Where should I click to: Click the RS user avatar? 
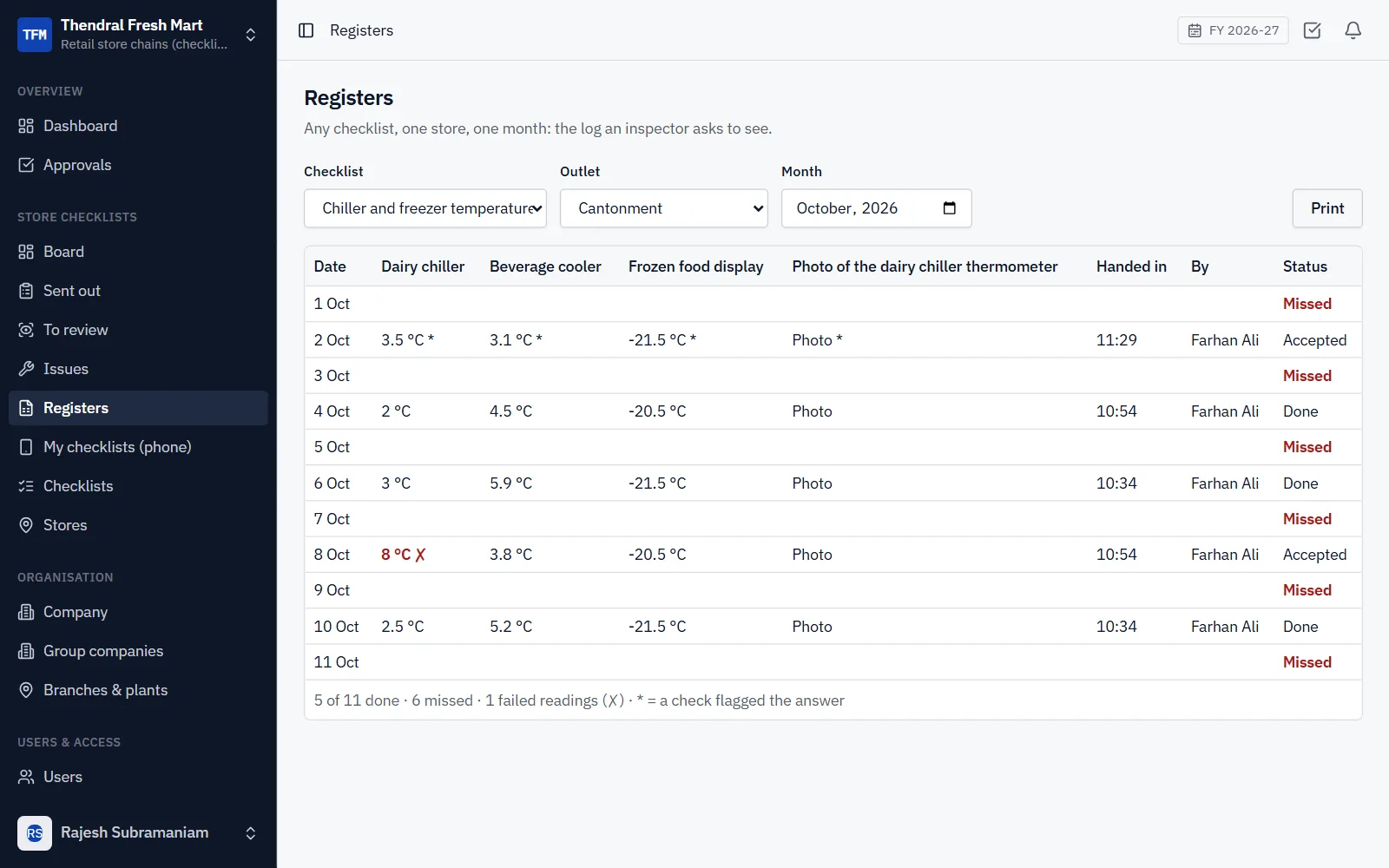coord(35,833)
